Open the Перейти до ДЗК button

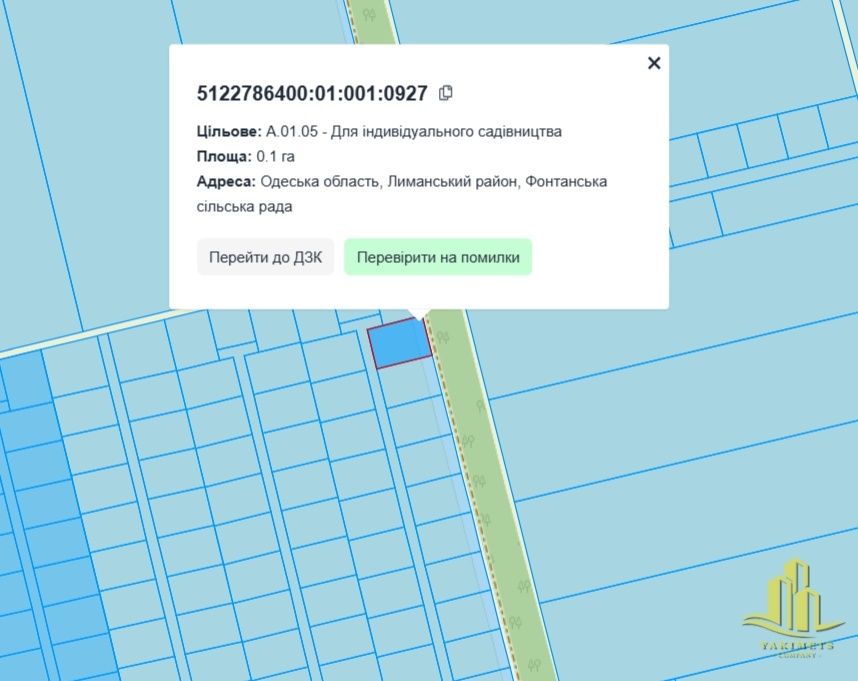coord(265,257)
